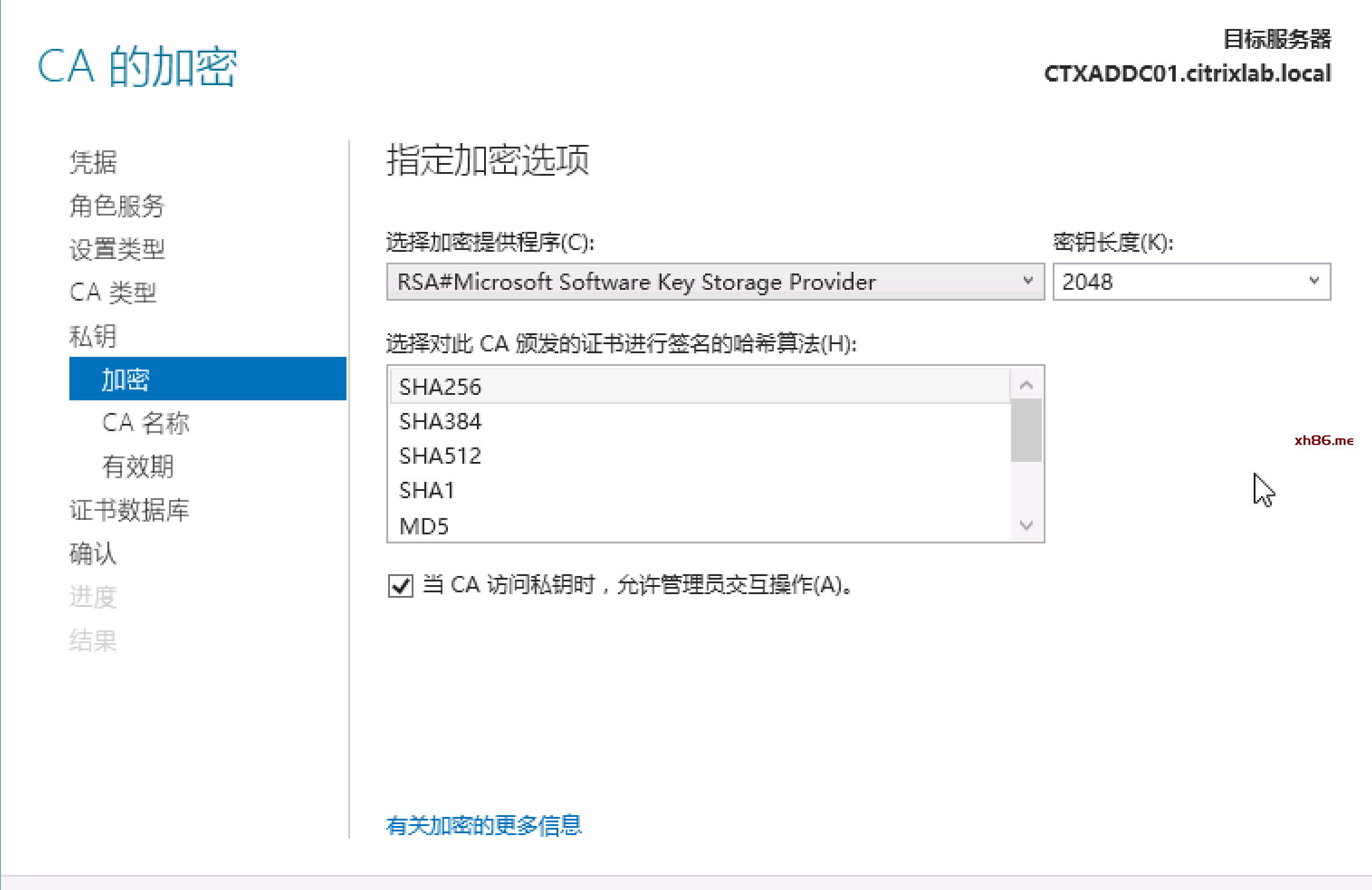Viewport: 1372px width, 890px height.
Task: Go to the 凭据 step
Action: pyautogui.click(x=93, y=162)
